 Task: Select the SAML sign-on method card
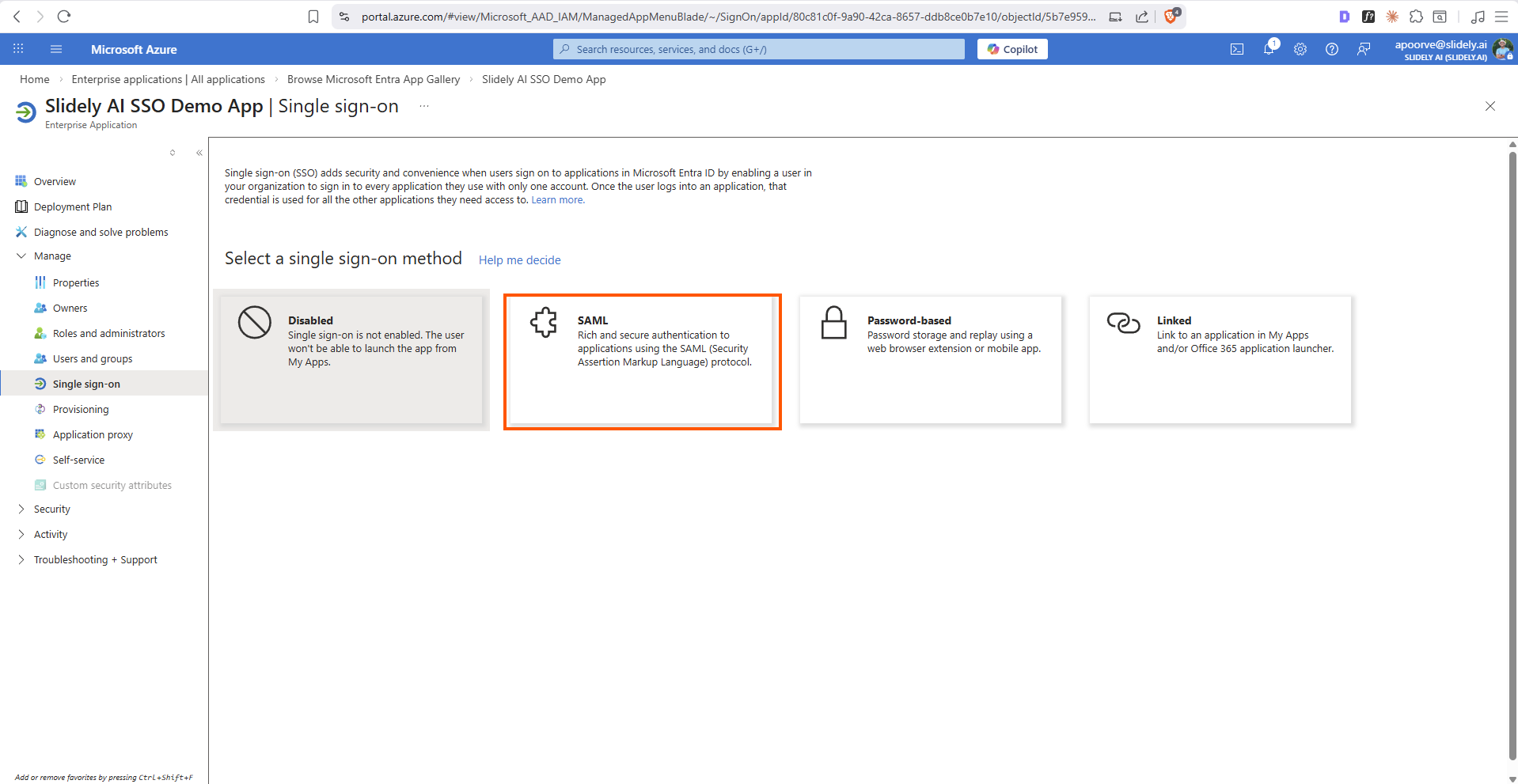coord(642,362)
